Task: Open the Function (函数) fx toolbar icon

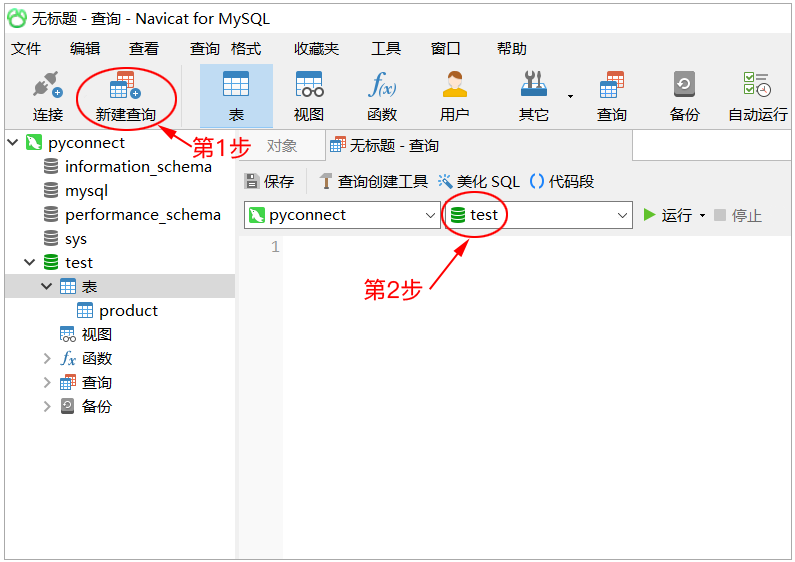Action: tap(382, 85)
